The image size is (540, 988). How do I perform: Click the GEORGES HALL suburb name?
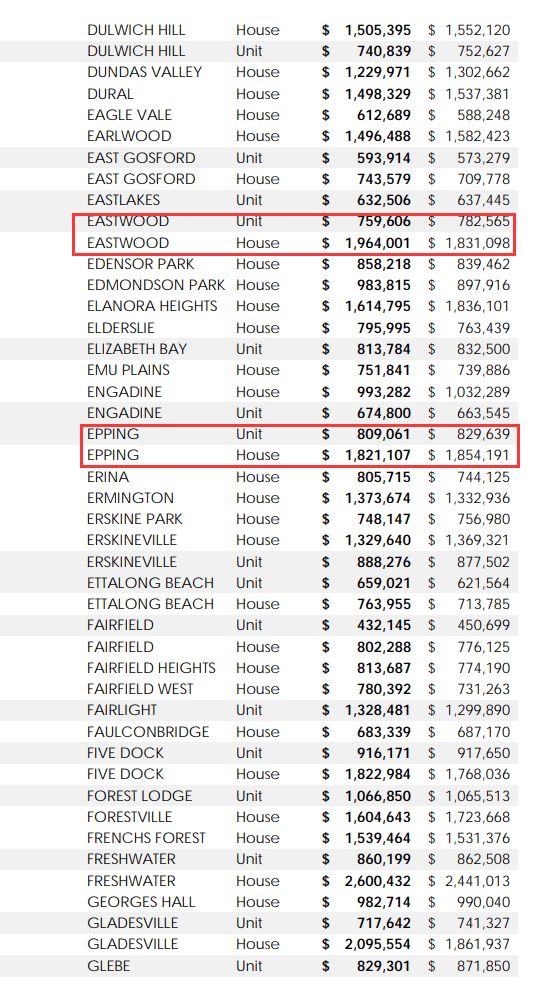(x=141, y=902)
